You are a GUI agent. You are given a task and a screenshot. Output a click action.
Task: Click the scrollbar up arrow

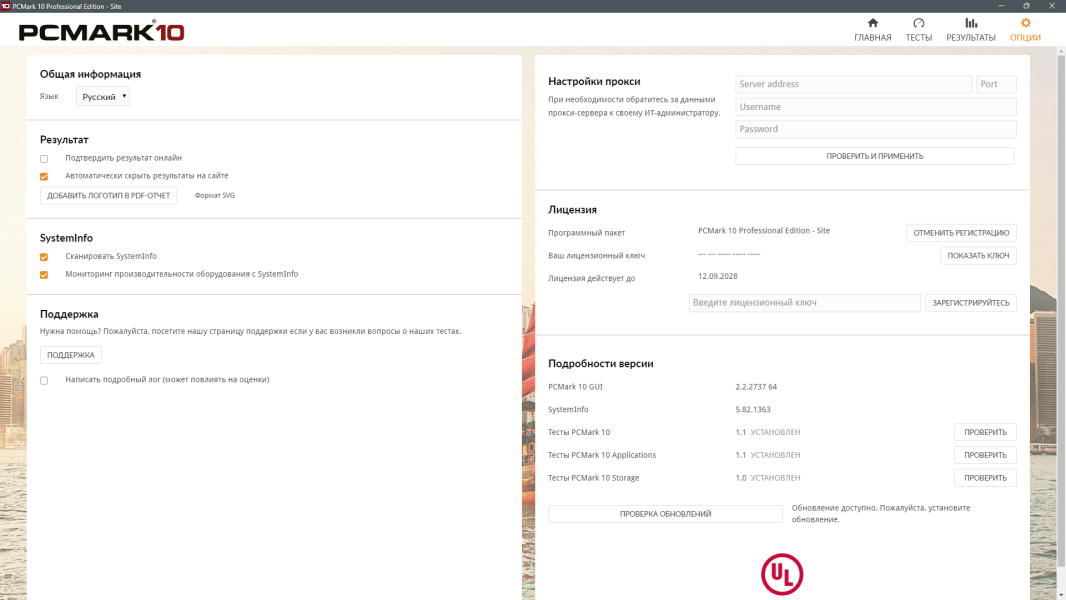[x=1061, y=51]
